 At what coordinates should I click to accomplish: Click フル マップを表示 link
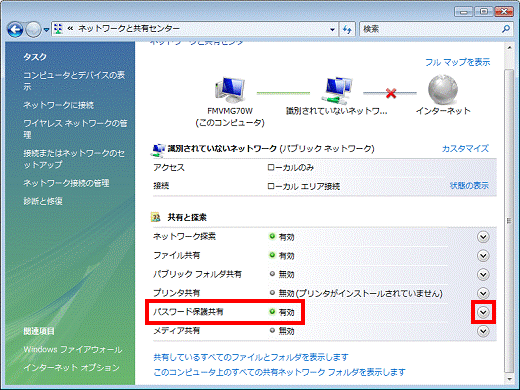coord(458,62)
